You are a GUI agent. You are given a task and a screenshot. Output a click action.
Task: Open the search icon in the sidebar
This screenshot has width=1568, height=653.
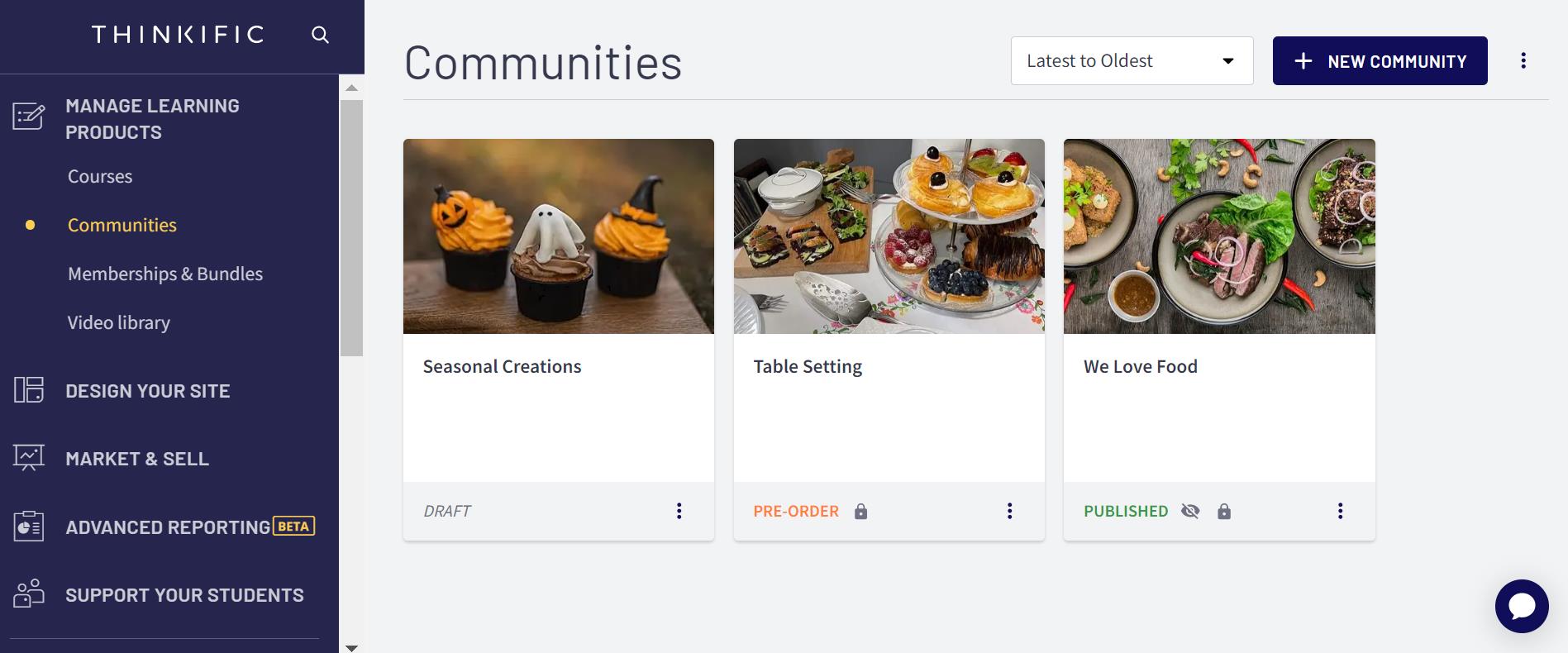tap(321, 35)
